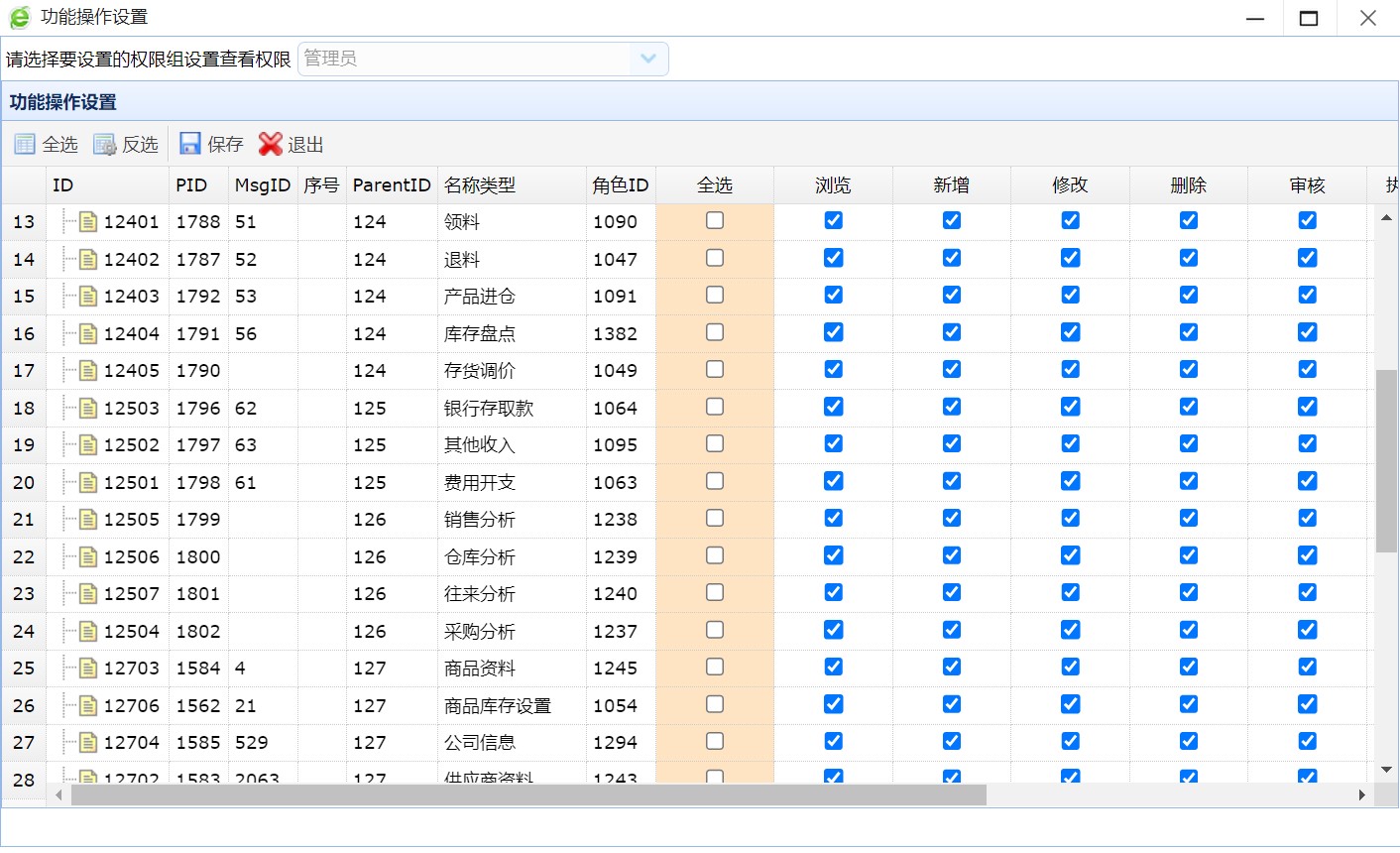Uncheck 浏览 permission for 退料
1400x853 pixels.
(834, 258)
